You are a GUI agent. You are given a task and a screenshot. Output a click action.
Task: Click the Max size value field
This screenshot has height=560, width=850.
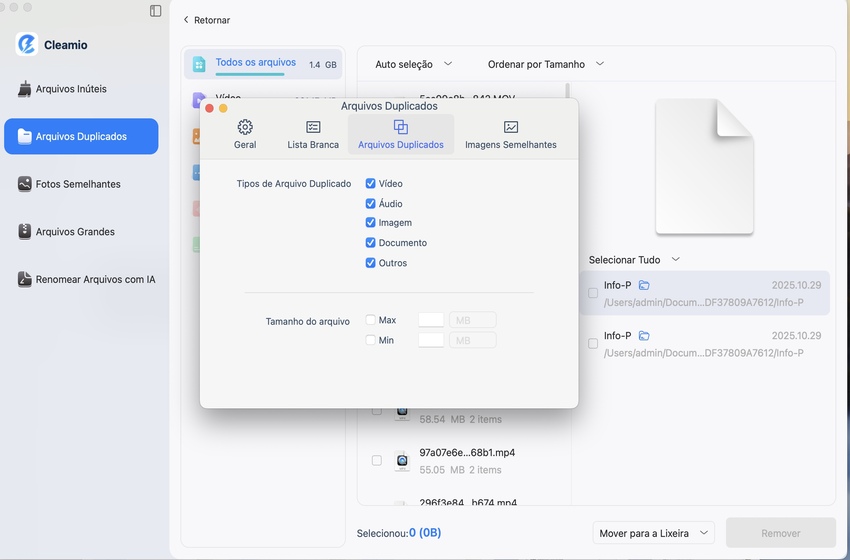click(x=431, y=320)
